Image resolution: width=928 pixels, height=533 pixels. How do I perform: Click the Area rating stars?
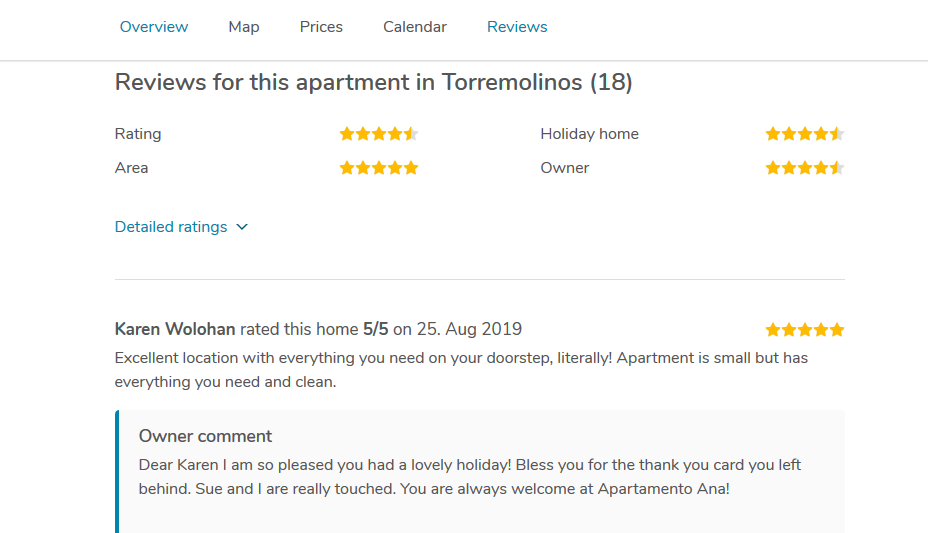coord(378,168)
